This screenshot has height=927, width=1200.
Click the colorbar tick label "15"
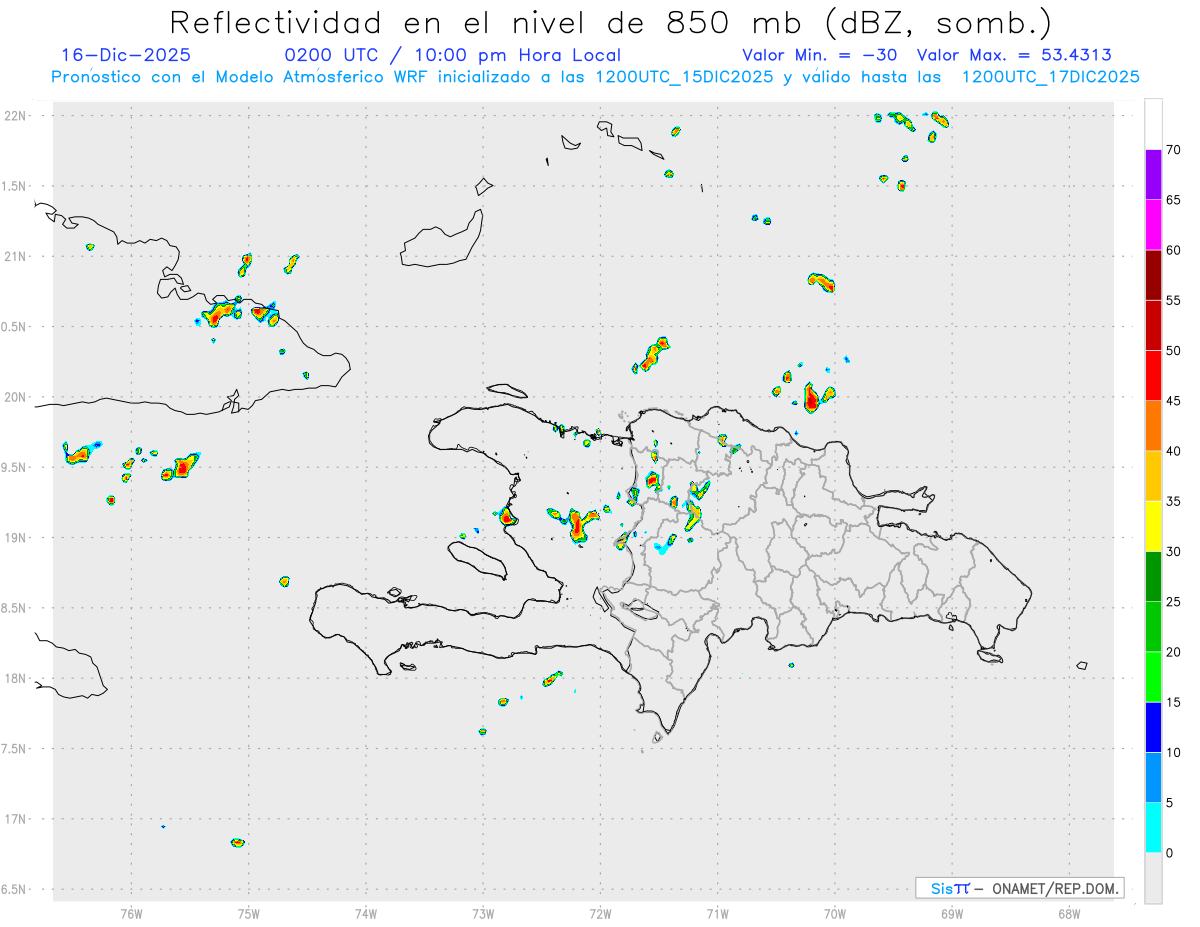click(x=1174, y=703)
